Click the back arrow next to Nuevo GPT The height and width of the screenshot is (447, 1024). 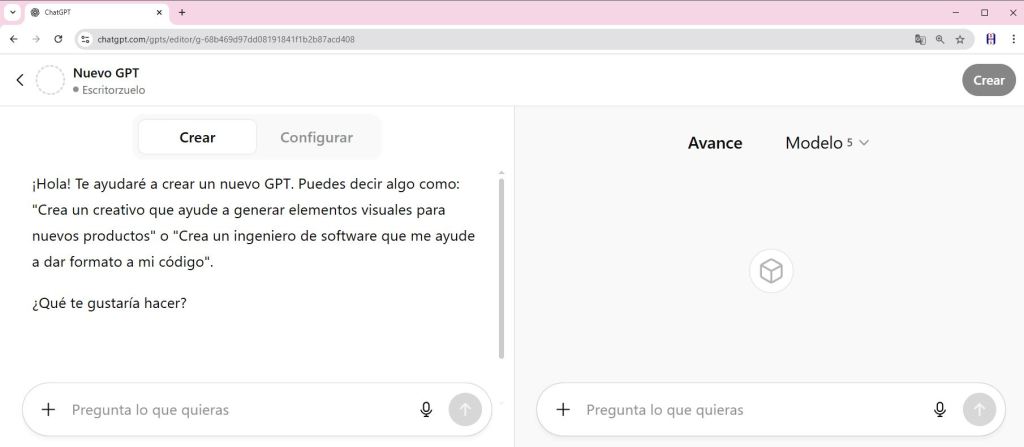point(20,80)
